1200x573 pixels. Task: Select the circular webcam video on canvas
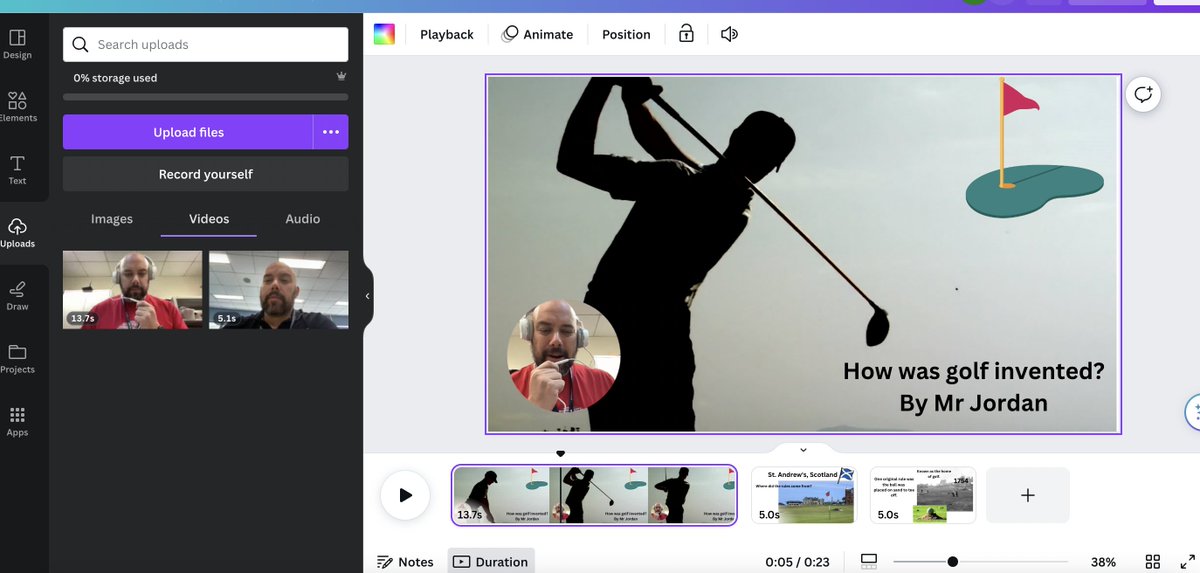[x=564, y=356]
